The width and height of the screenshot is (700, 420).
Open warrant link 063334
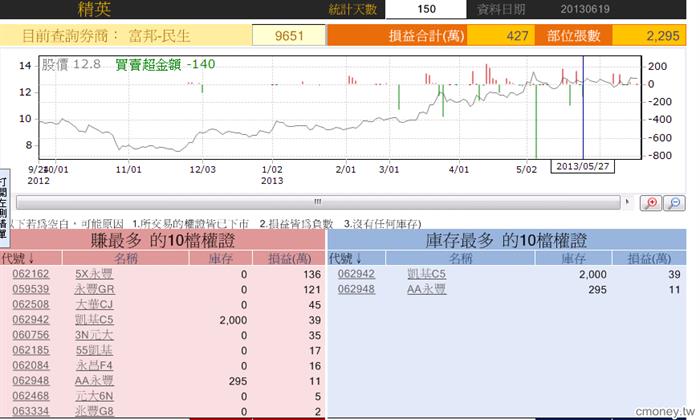click(31, 411)
